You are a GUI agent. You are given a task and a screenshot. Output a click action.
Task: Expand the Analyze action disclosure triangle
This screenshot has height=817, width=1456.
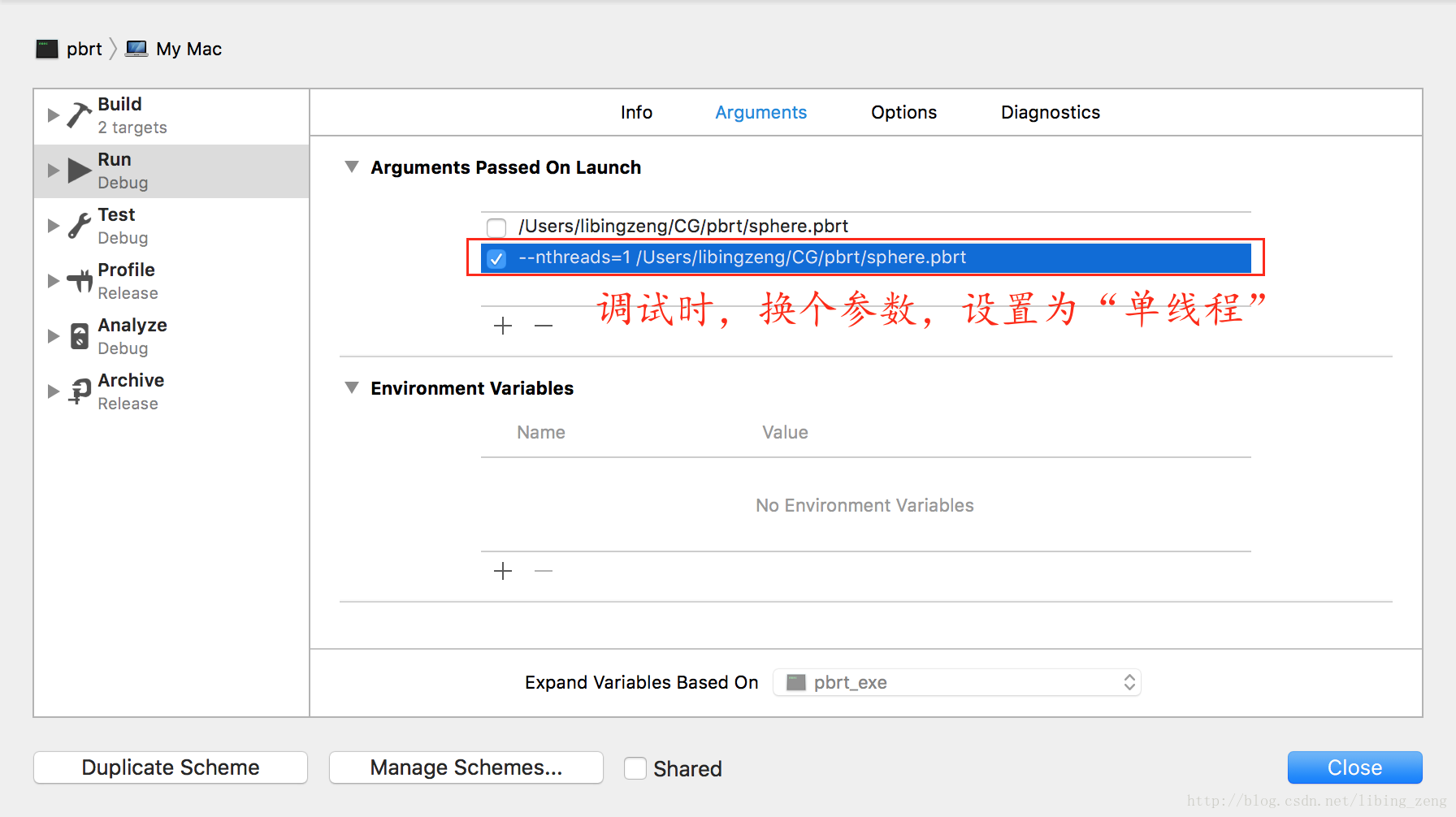click(x=54, y=336)
